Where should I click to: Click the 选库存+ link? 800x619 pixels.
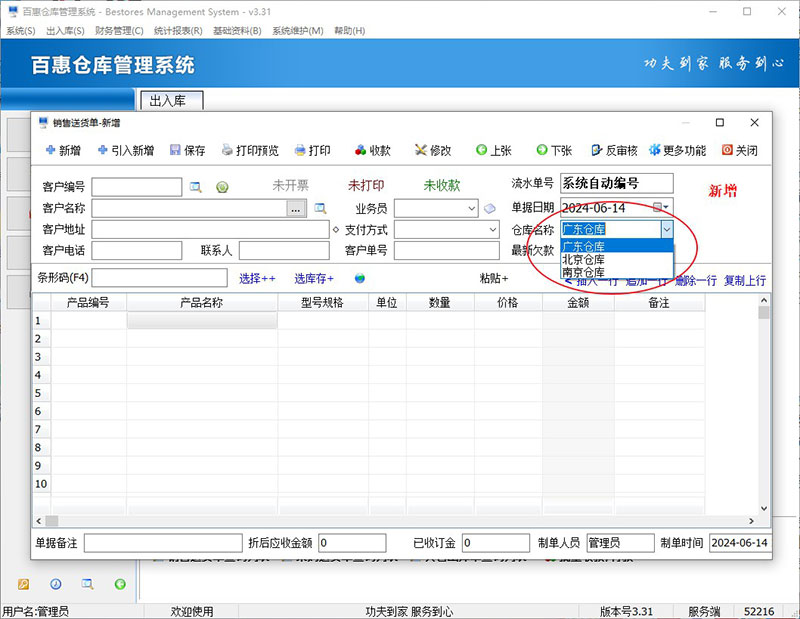click(x=314, y=279)
